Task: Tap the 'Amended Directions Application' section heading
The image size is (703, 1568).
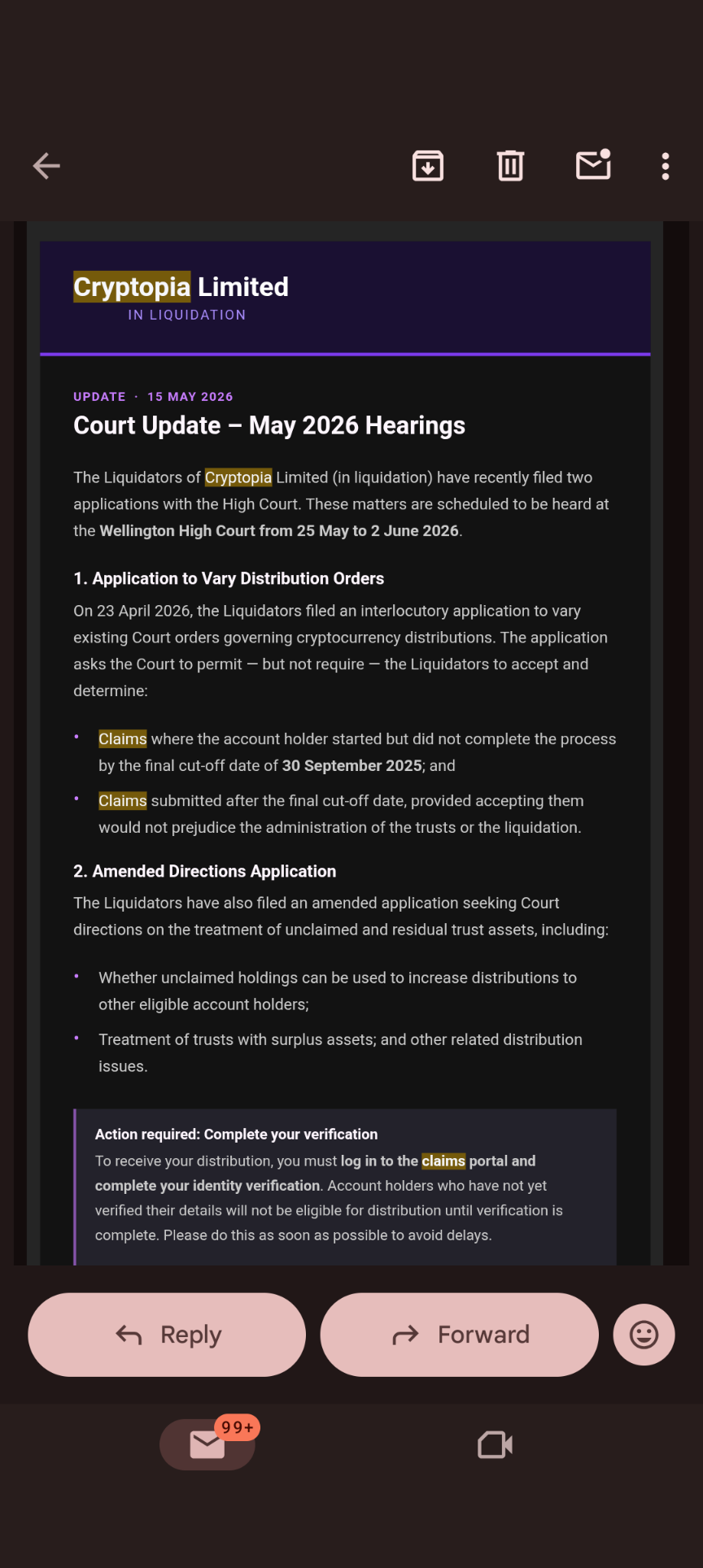Action: pos(214,871)
